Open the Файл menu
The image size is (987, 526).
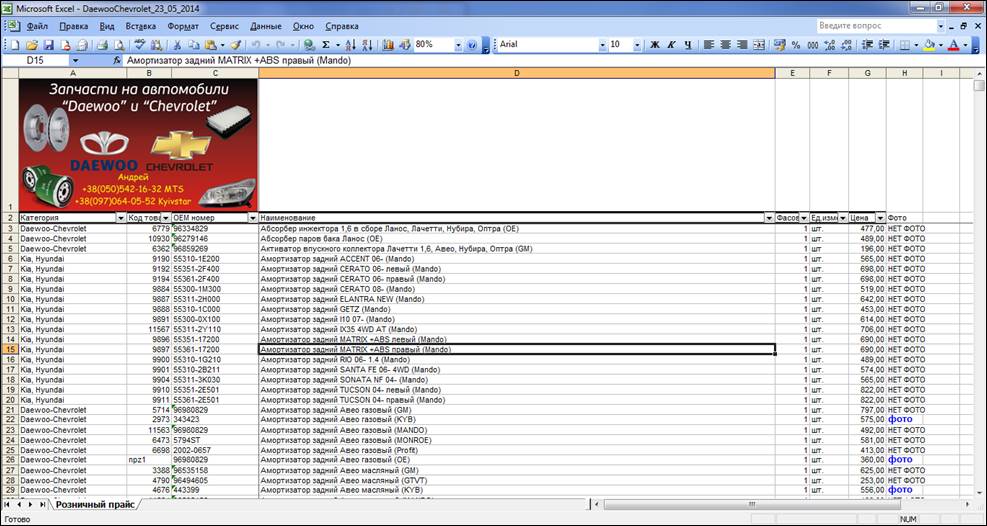38,26
